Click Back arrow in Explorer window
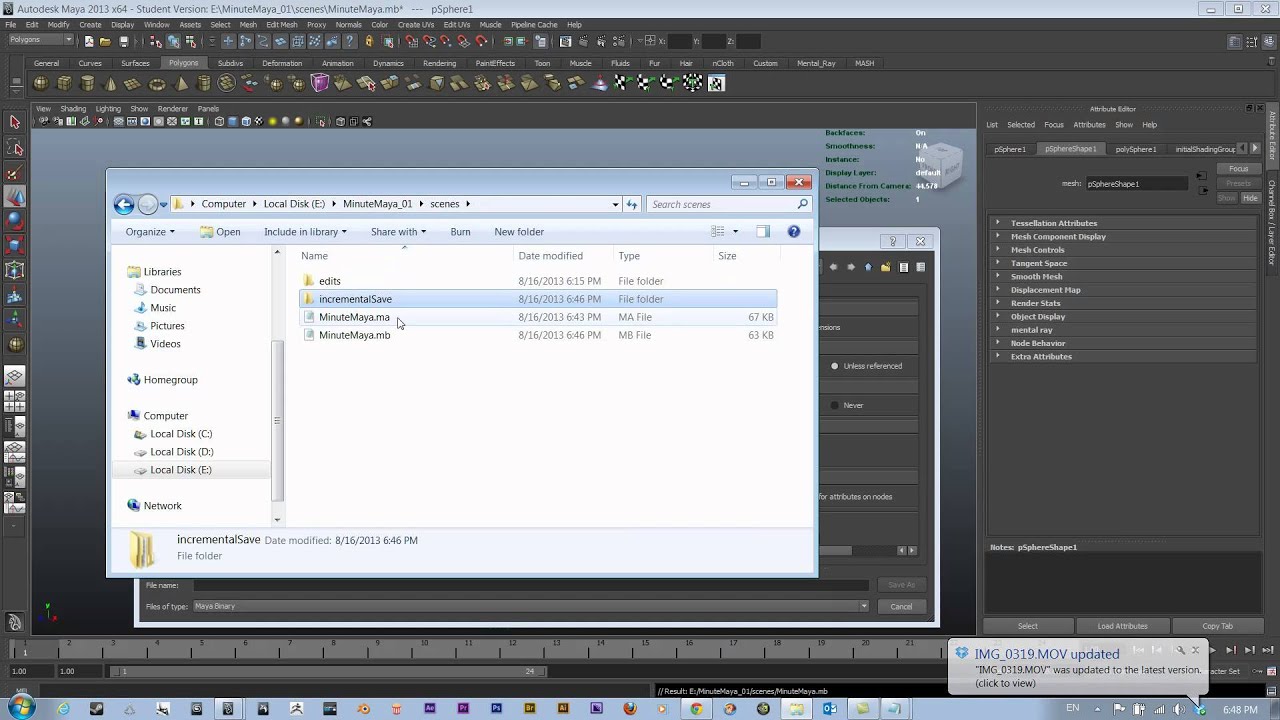This screenshot has height=720, width=1280. tap(124, 204)
